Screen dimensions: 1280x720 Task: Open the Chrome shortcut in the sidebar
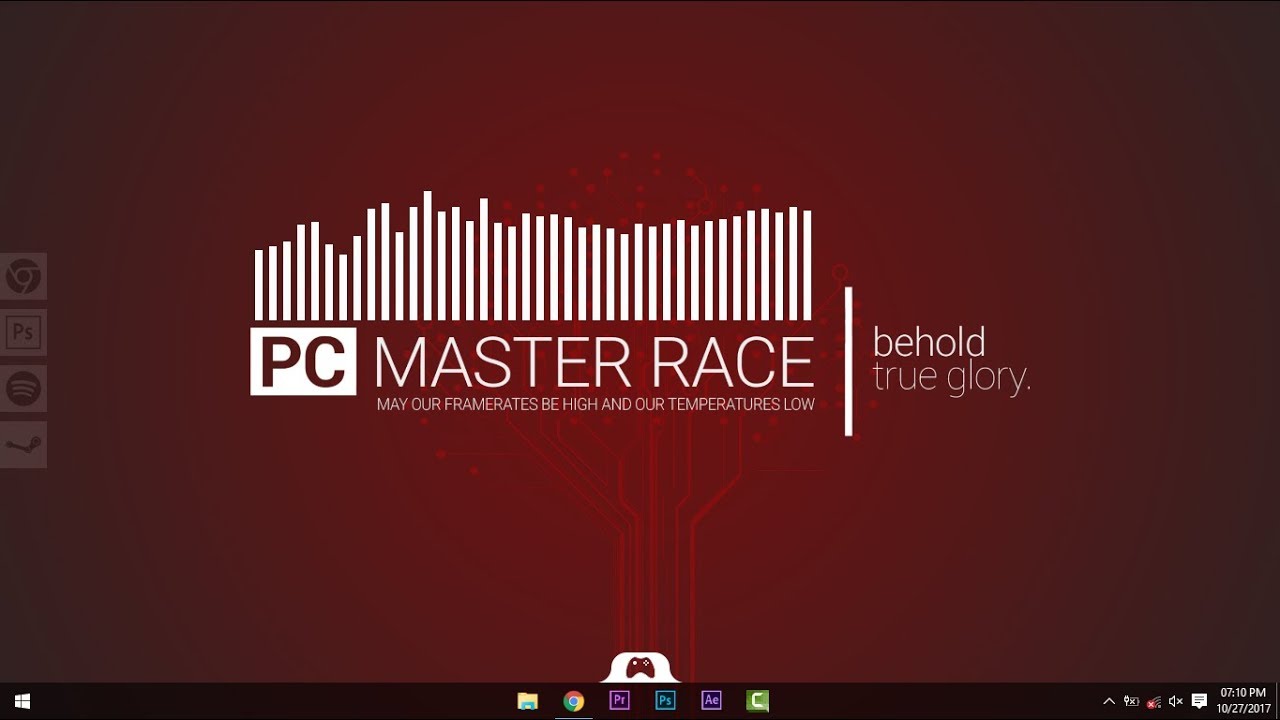click(x=22, y=277)
